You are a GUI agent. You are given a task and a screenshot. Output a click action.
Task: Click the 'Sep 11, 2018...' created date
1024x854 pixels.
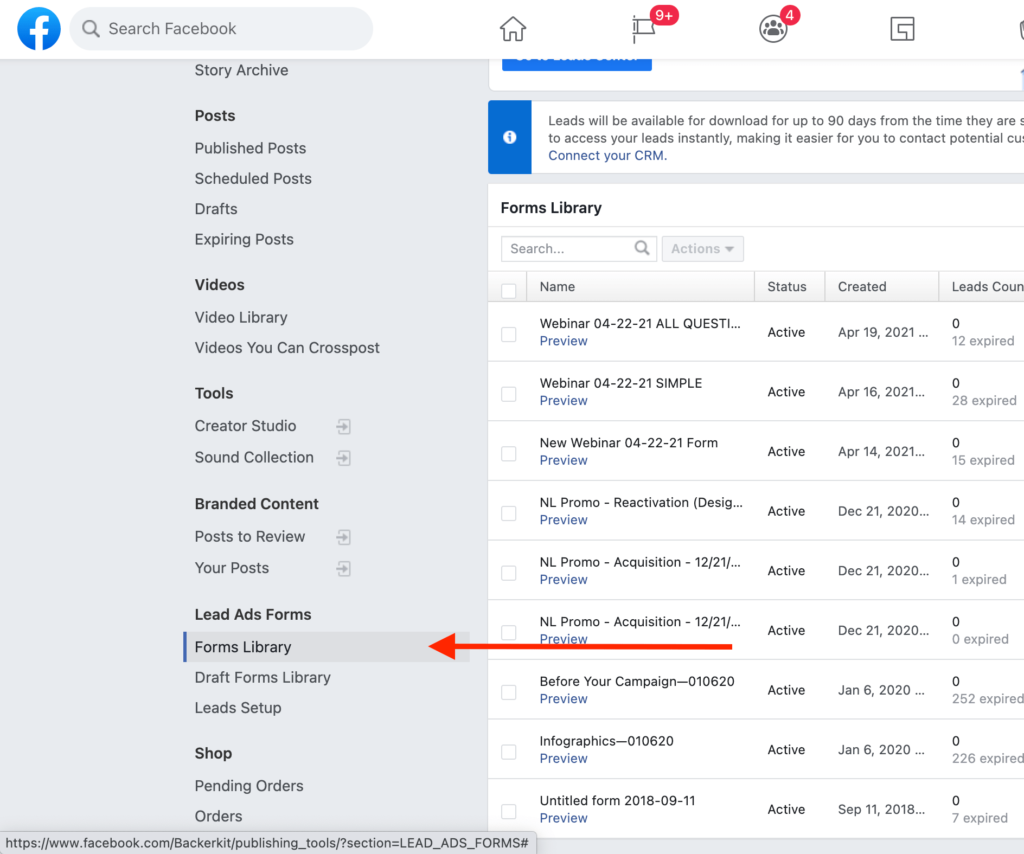pos(882,810)
